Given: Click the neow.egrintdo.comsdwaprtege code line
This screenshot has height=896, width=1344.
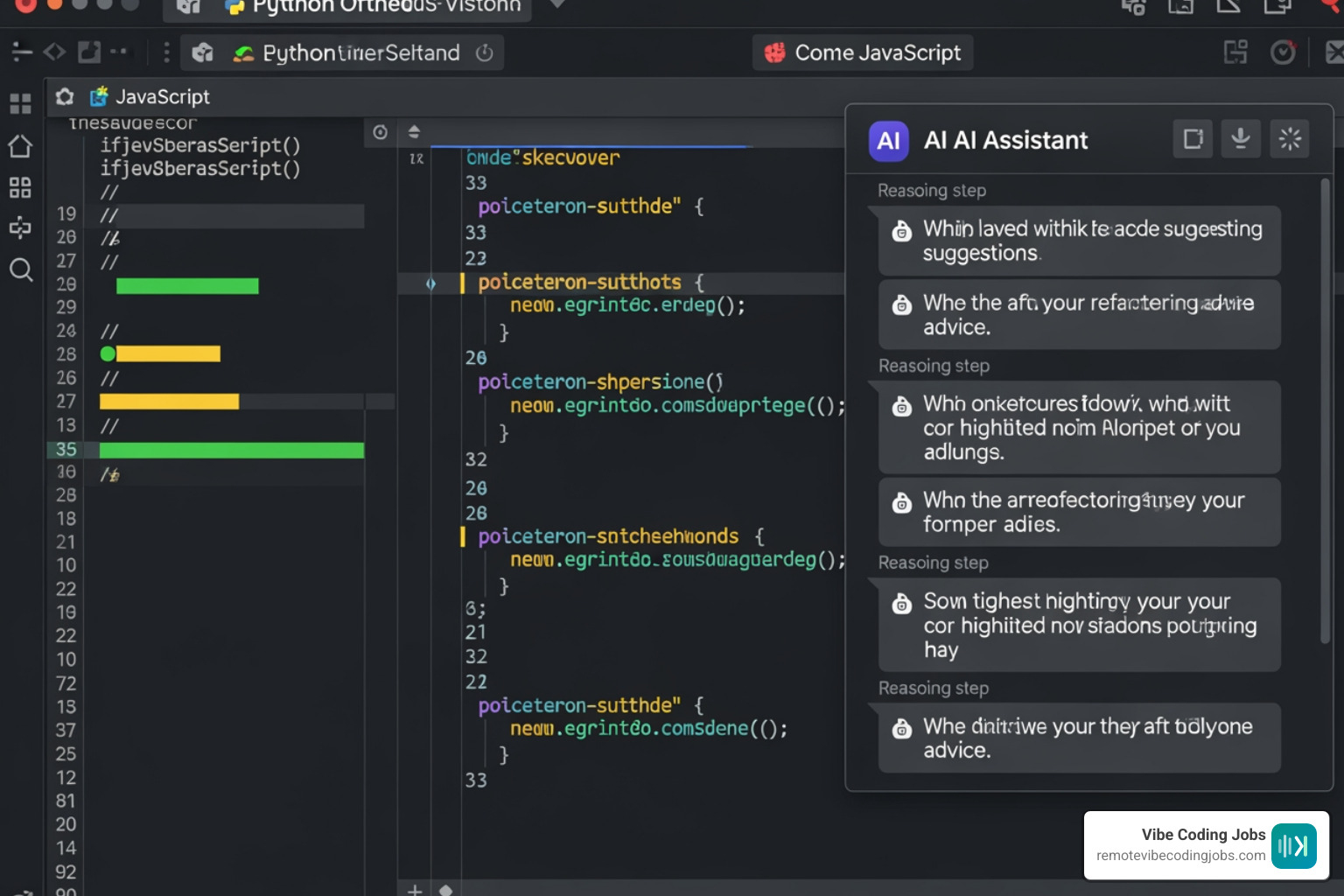Looking at the screenshot, I should pos(678,407).
